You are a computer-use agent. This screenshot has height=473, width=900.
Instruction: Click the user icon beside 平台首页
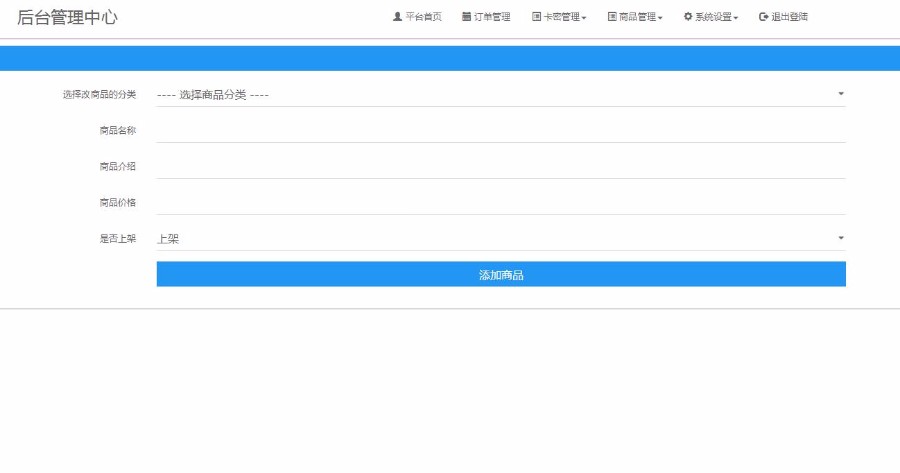click(397, 17)
